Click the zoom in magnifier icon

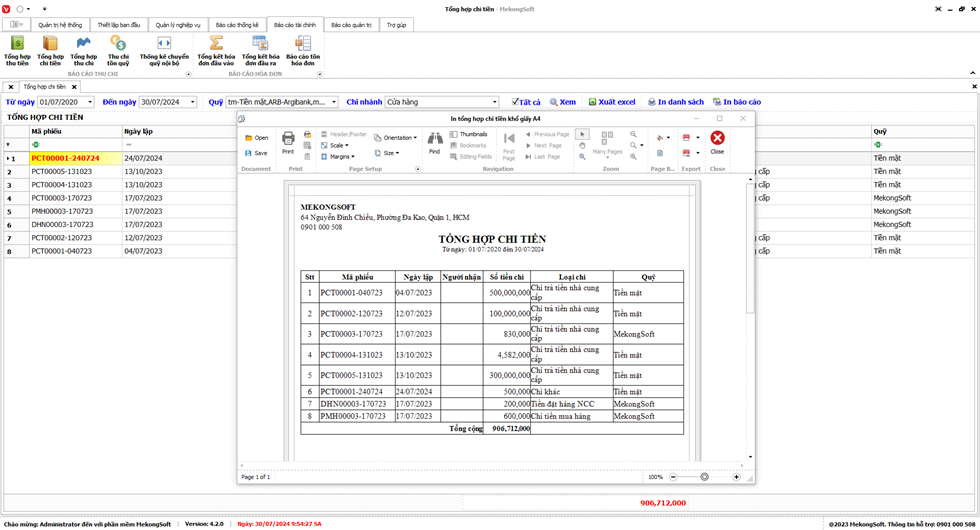[633, 157]
